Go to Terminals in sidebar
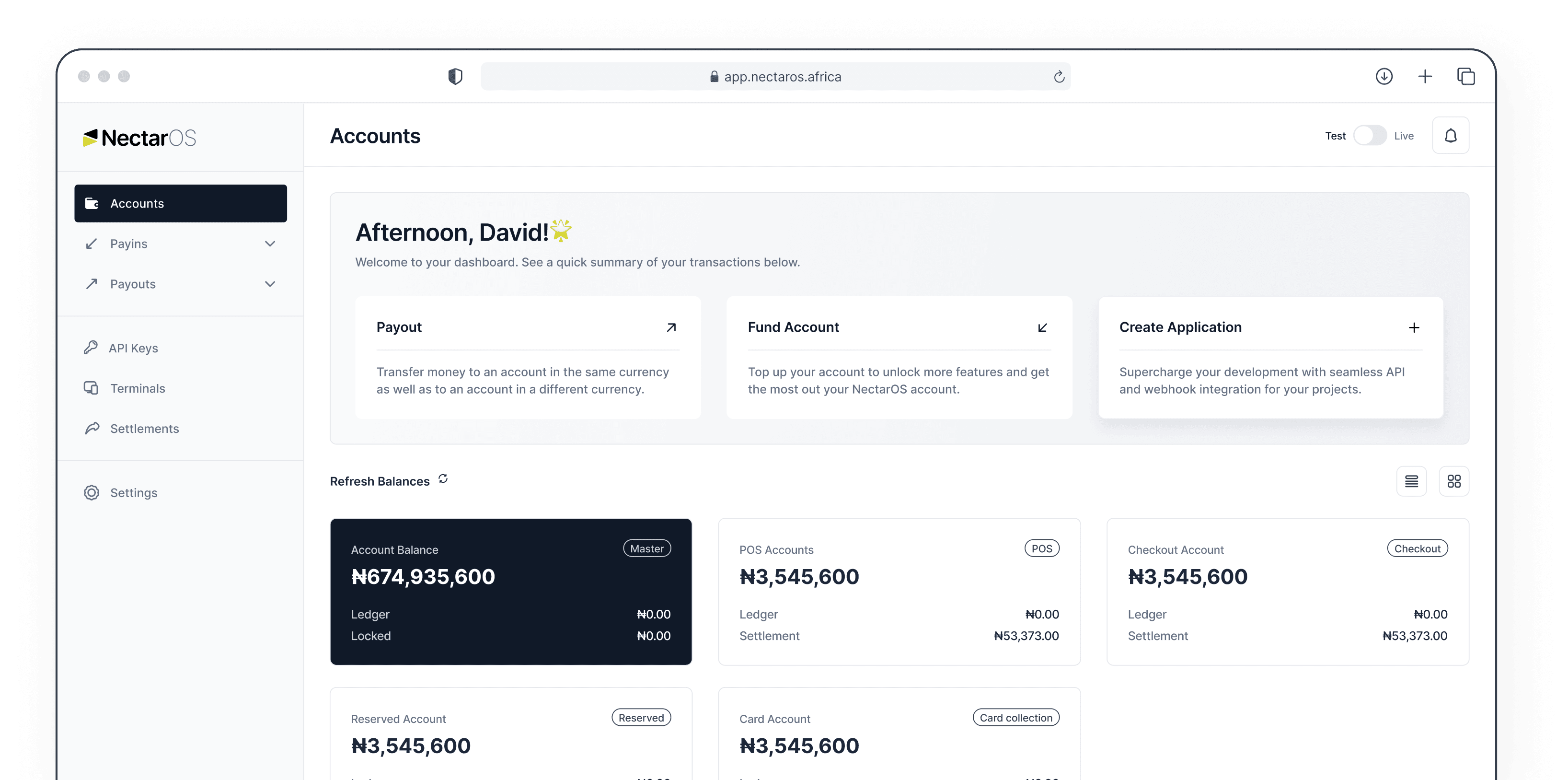The width and height of the screenshot is (1568, 780). [137, 388]
